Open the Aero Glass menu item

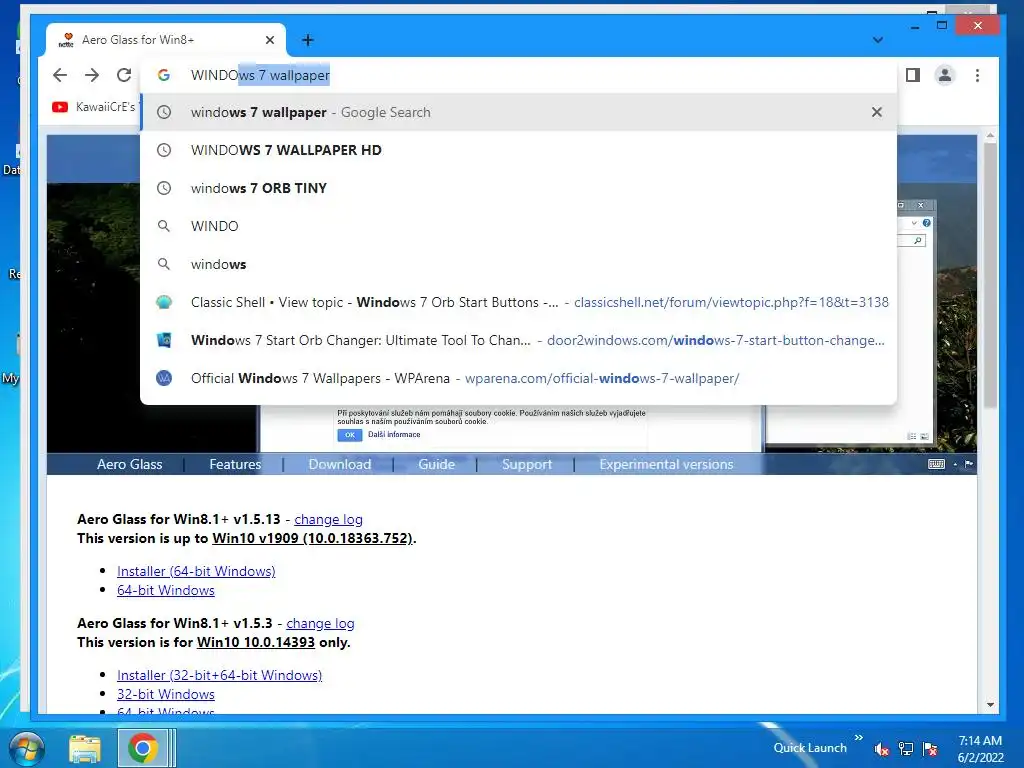point(129,464)
